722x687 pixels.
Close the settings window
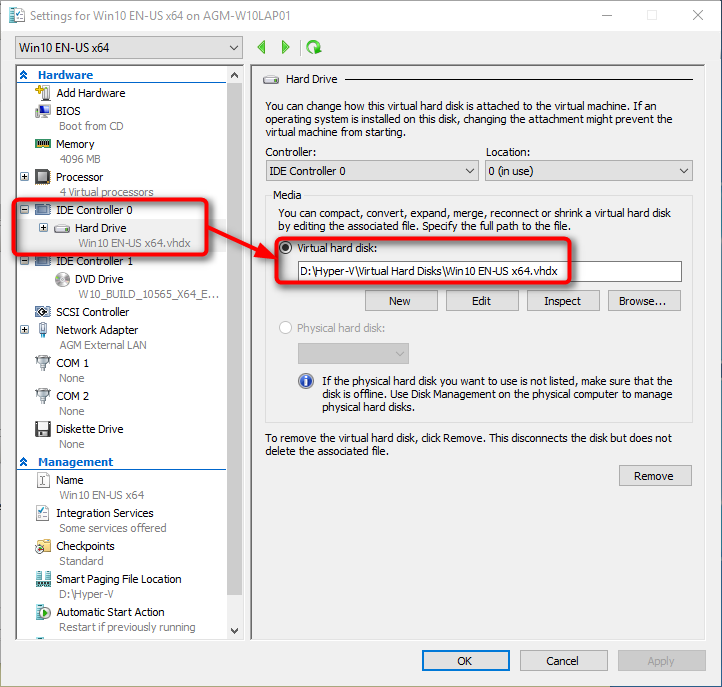click(x=698, y=15)
